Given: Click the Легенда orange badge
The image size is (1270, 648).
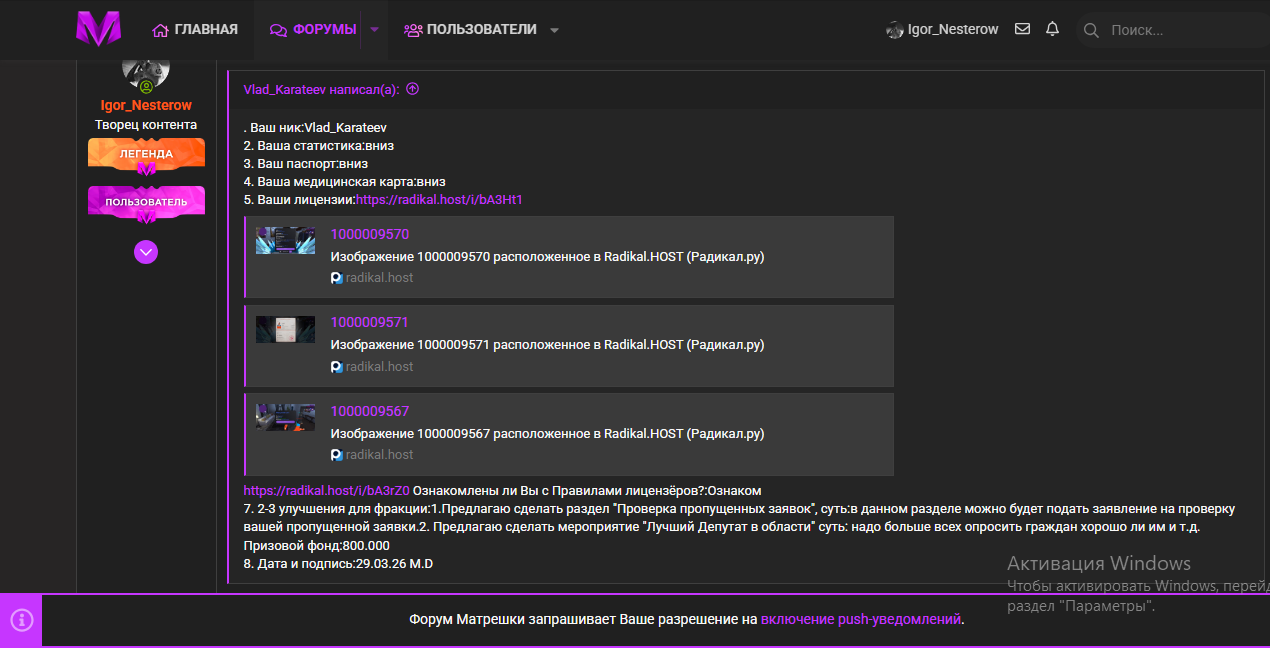Looking at the screenshot, I should [146, 155].
